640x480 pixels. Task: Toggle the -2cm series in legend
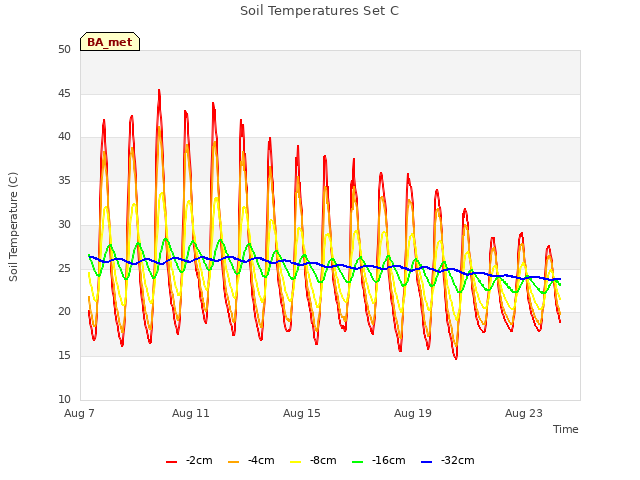189,460
